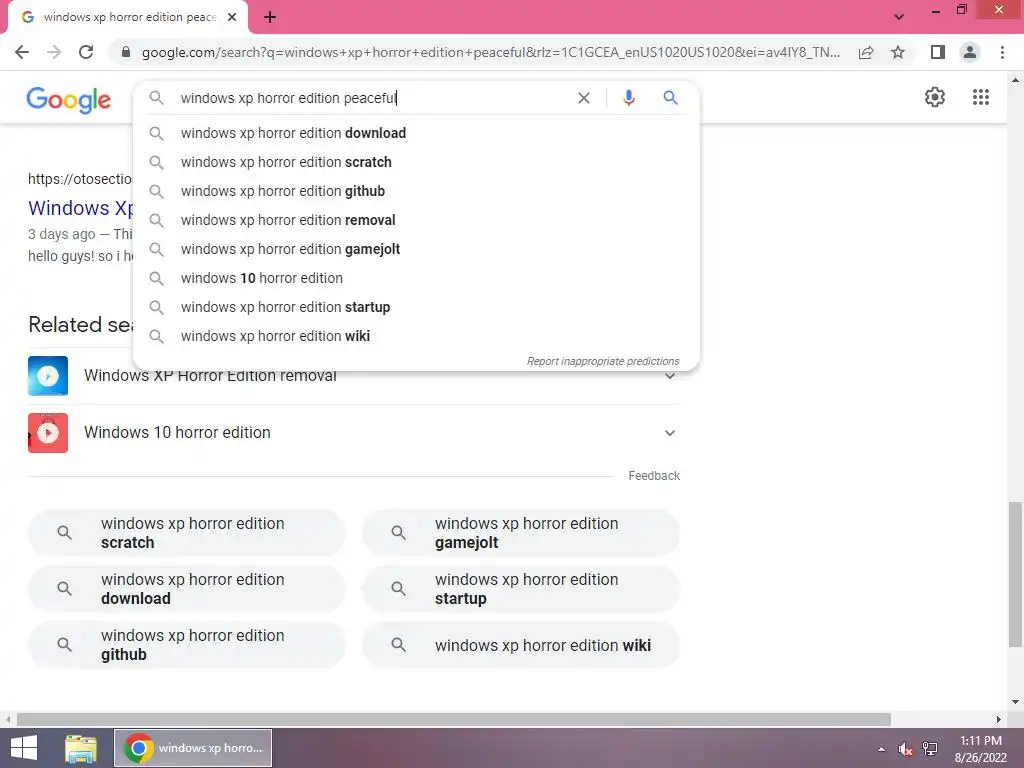
Task: Click the scroll-down arrow of vertical scrollbar
Action: point(1015,702)
